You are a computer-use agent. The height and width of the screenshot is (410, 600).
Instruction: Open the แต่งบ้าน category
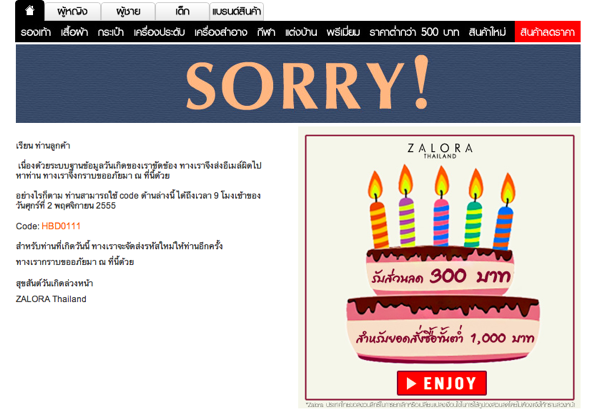301,32
